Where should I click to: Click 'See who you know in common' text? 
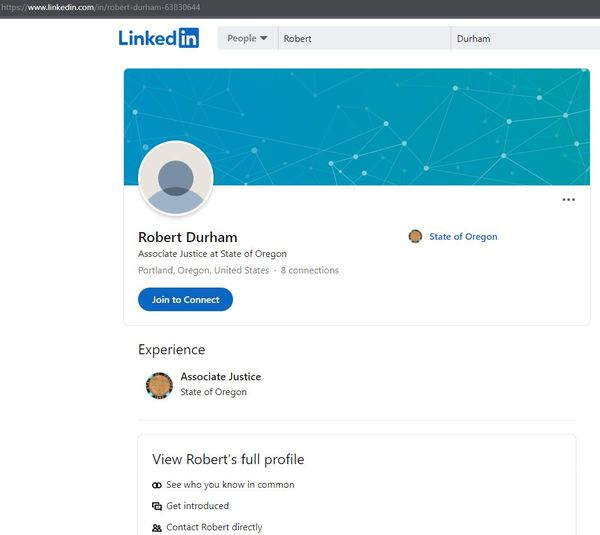click(230, 484)
